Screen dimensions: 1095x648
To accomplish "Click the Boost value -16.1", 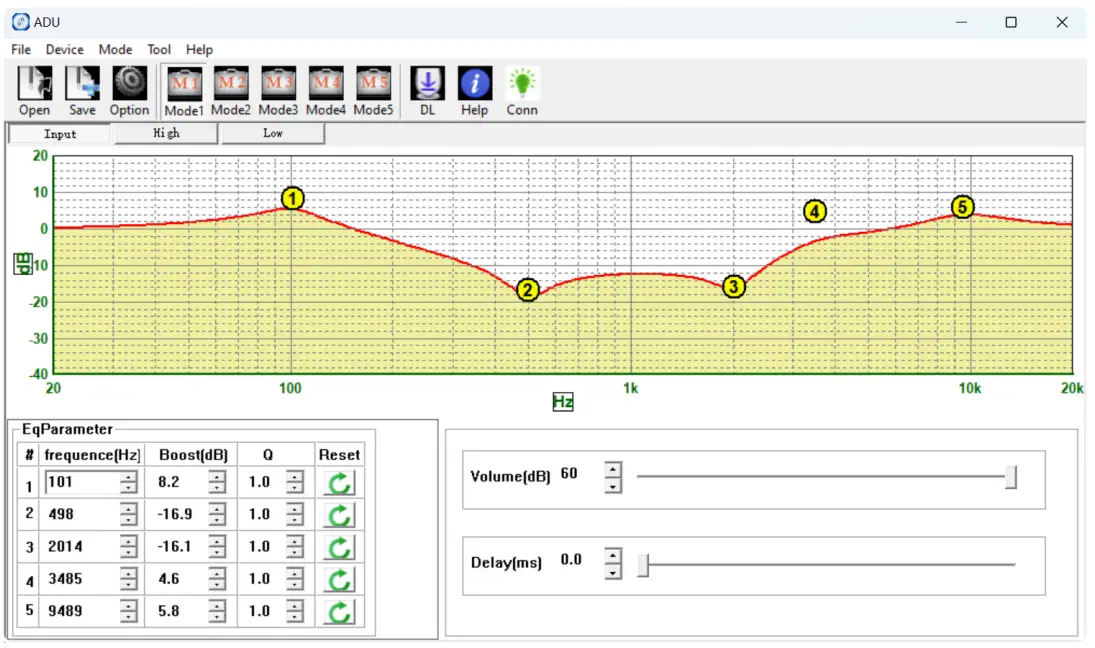I will pos(175,546).
